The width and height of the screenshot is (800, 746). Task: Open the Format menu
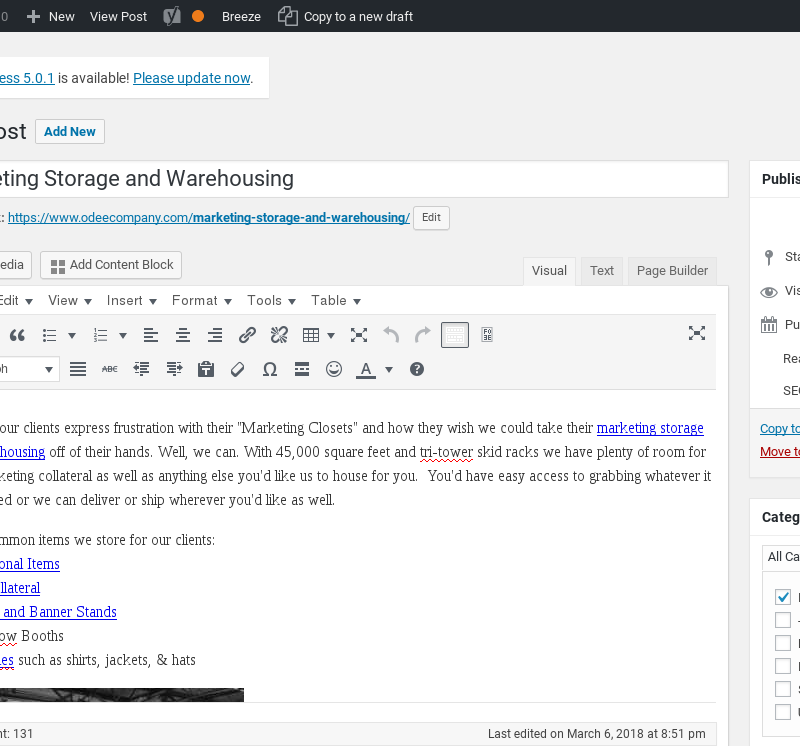200,300
